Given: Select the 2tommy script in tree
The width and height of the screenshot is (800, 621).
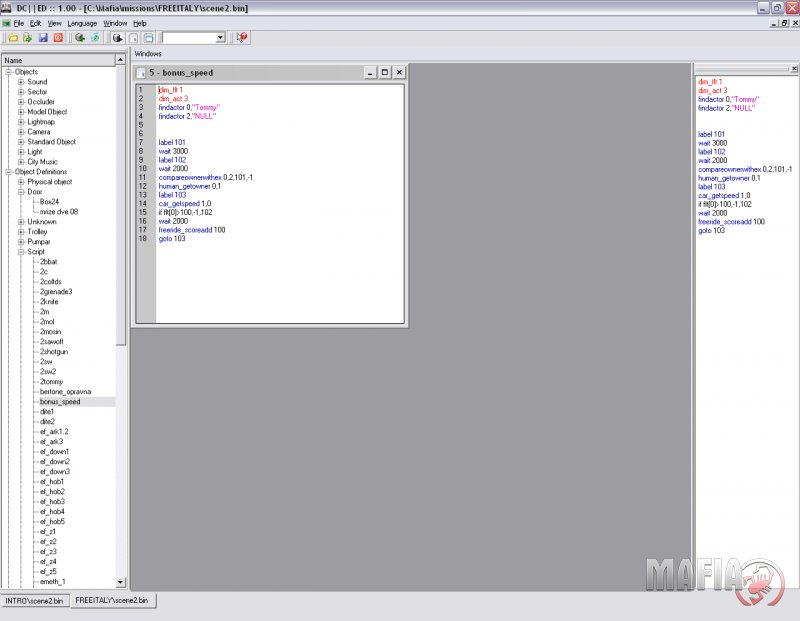Looking at the screenshot, I should [51, 382].
